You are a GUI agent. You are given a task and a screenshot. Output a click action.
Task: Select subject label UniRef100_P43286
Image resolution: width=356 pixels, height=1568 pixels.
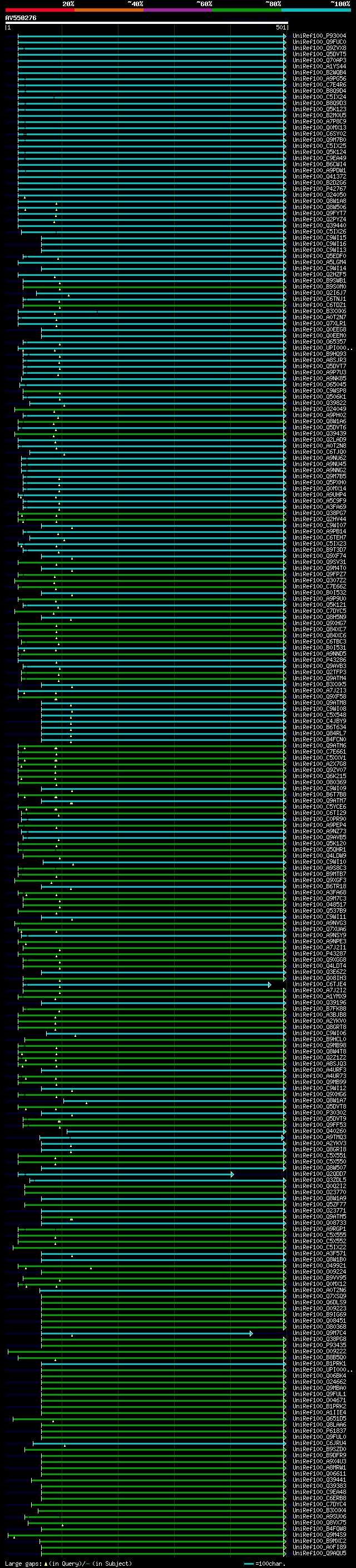pyautogui.click(x=319, y=660)
